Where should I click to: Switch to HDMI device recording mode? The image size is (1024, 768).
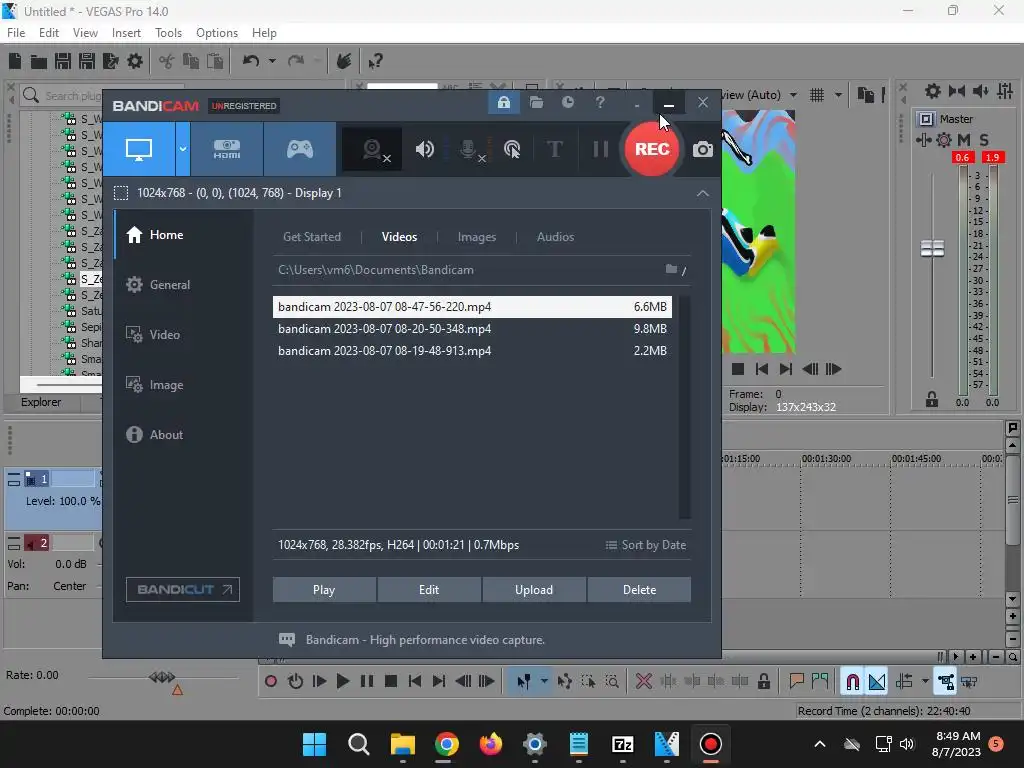227,150
